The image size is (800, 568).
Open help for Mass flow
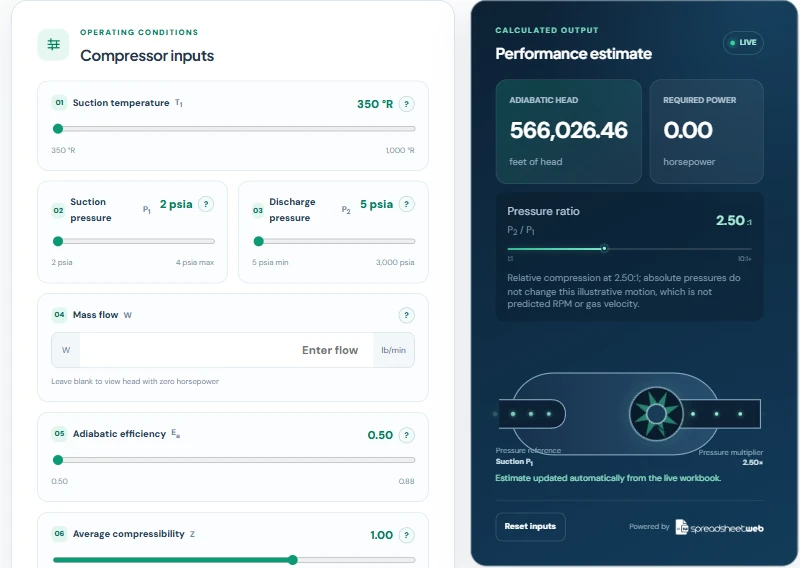406,315
